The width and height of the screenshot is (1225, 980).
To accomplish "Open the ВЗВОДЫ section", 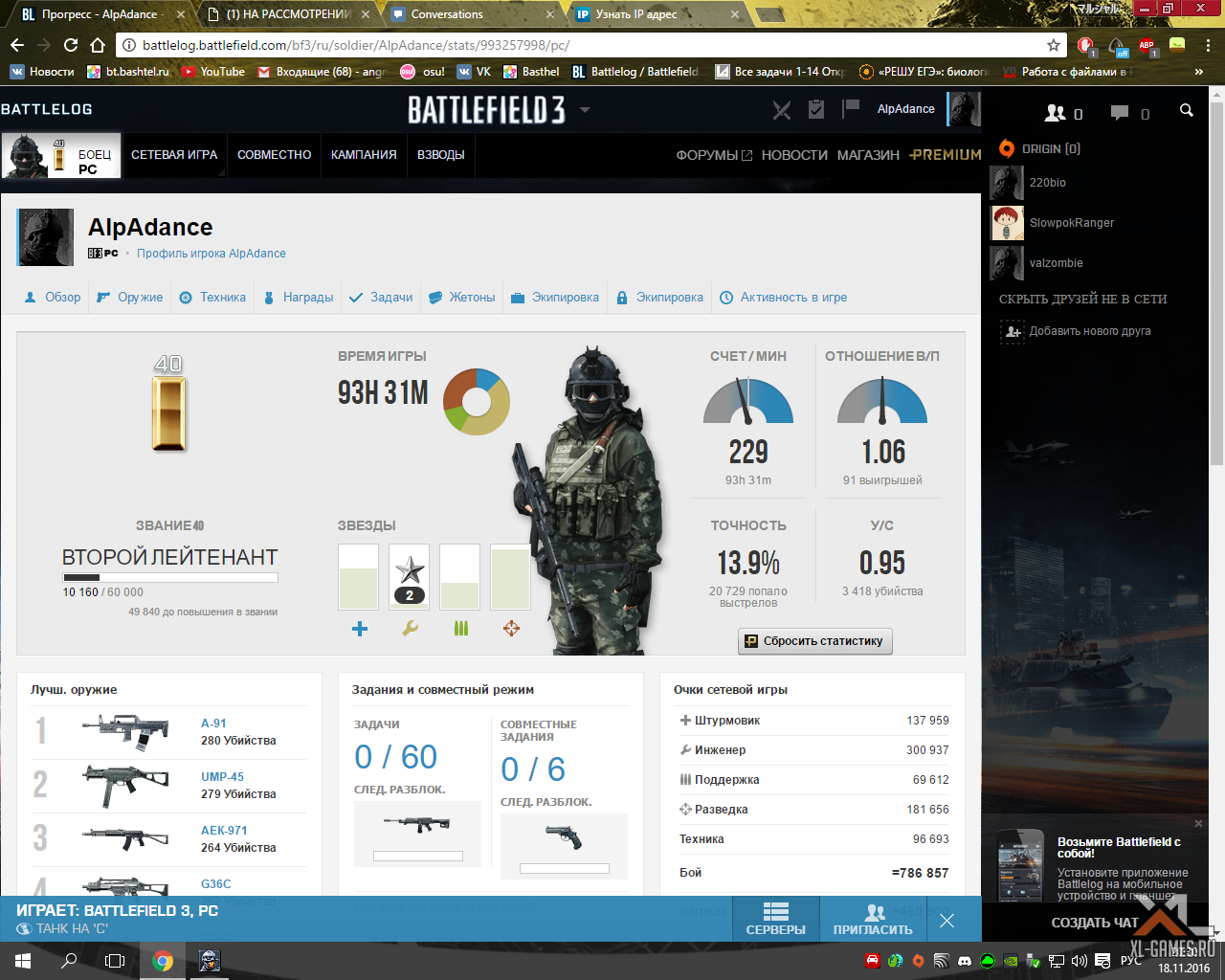I will pyautogui.click(x=441, y=155).
